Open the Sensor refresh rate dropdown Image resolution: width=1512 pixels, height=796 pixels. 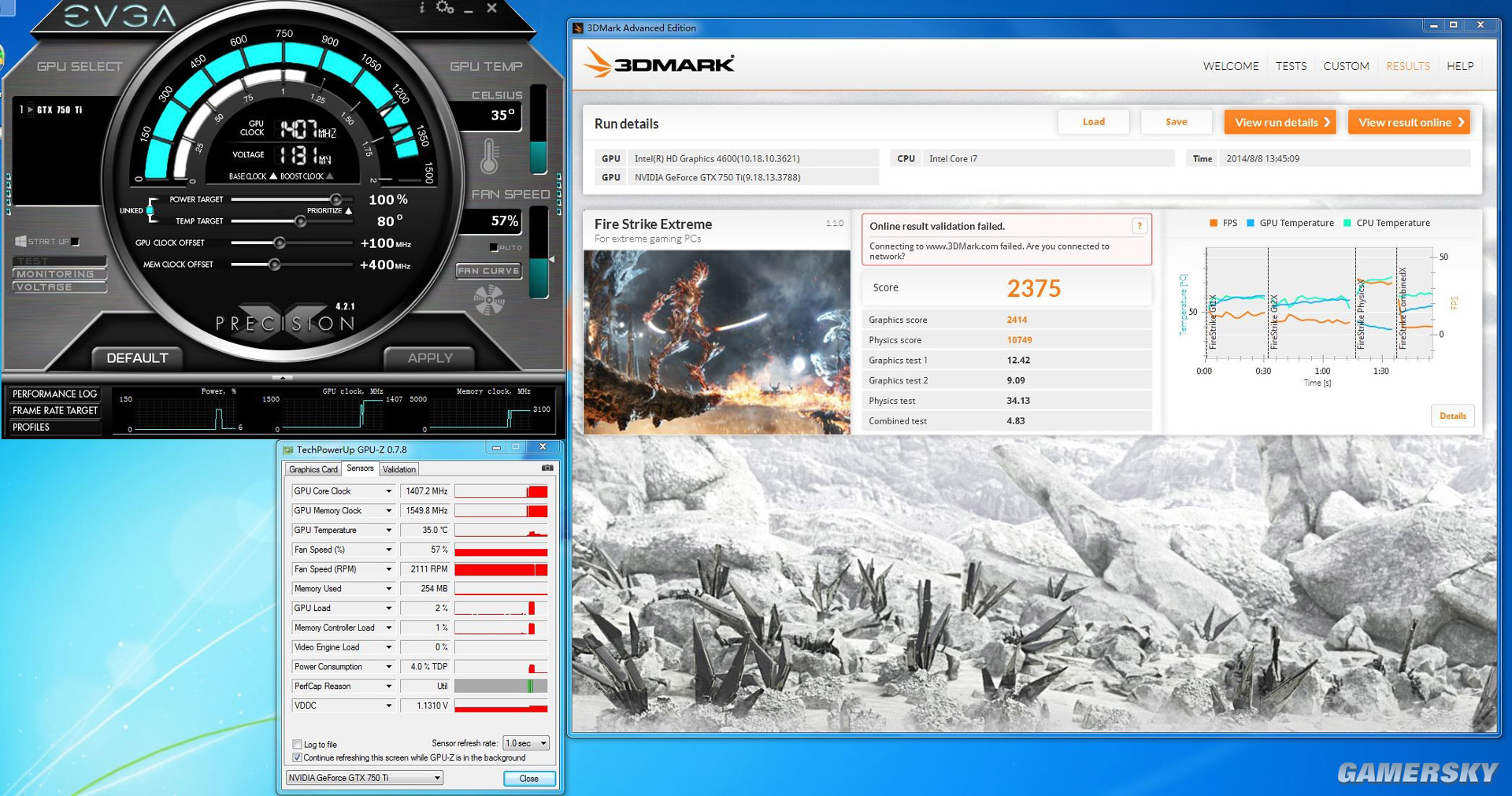(526, 743)
